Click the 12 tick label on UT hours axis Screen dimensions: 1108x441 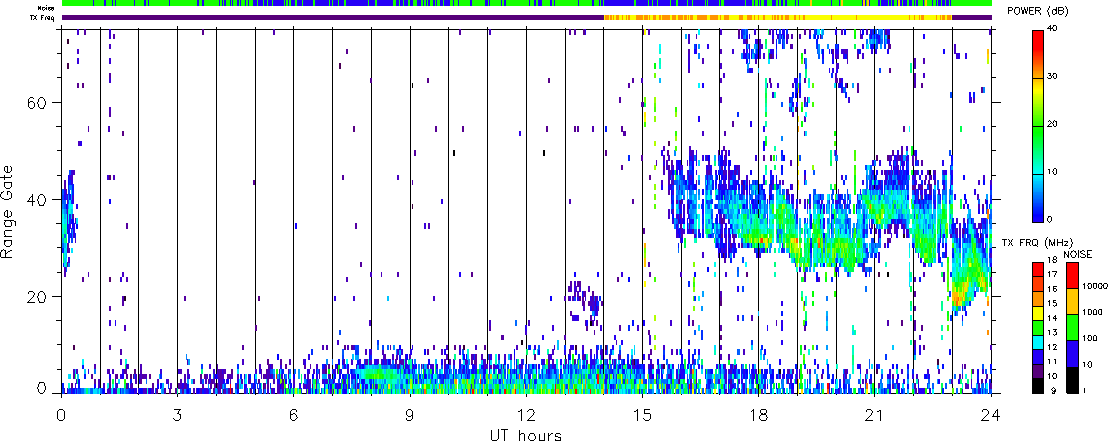(526, 414)
